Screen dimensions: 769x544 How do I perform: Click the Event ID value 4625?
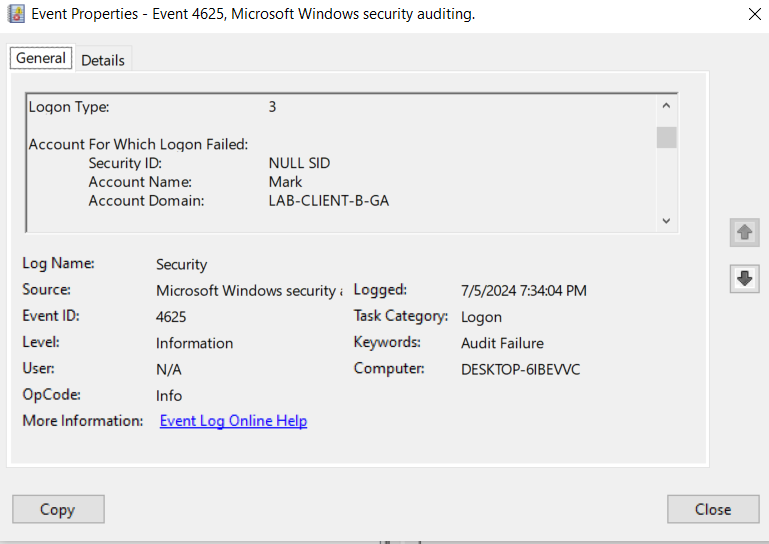(x=171, y=317)
